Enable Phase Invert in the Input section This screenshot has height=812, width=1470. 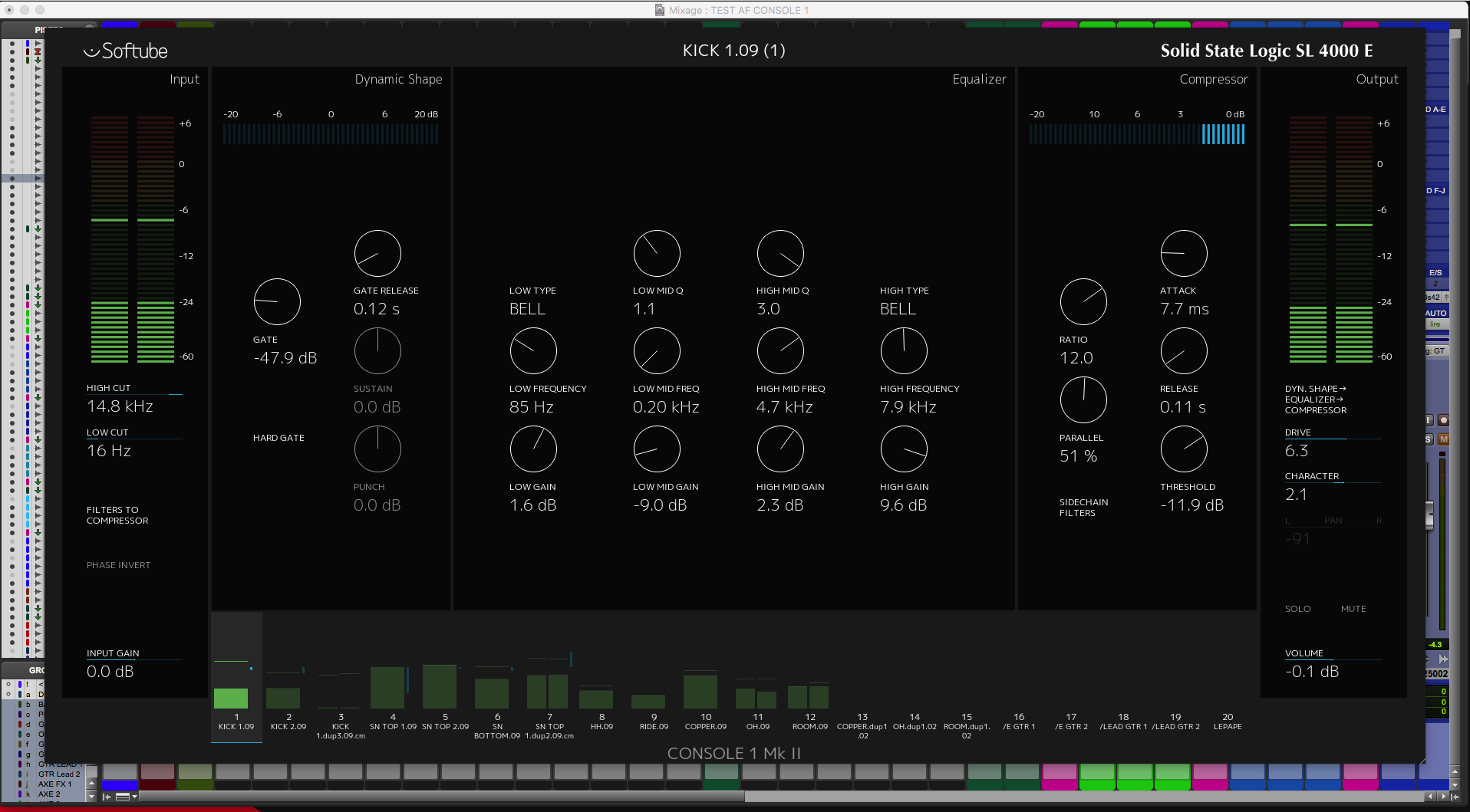(x=118, y=565)
